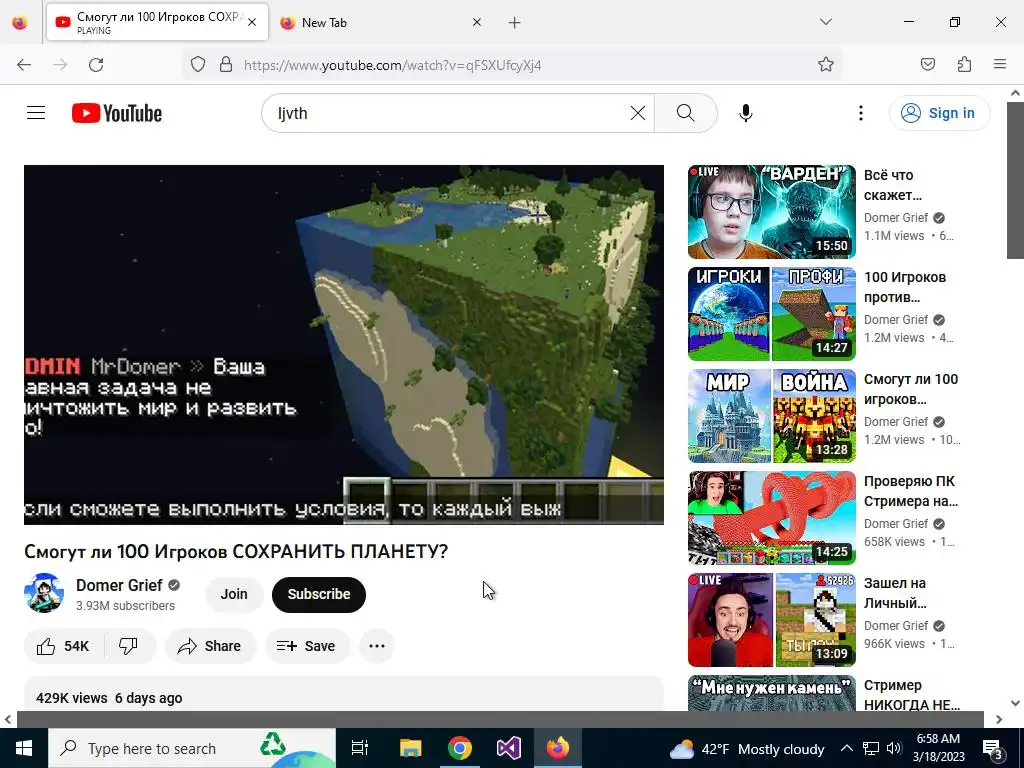Show hidden system tray icons

click(x=846, y=748)
